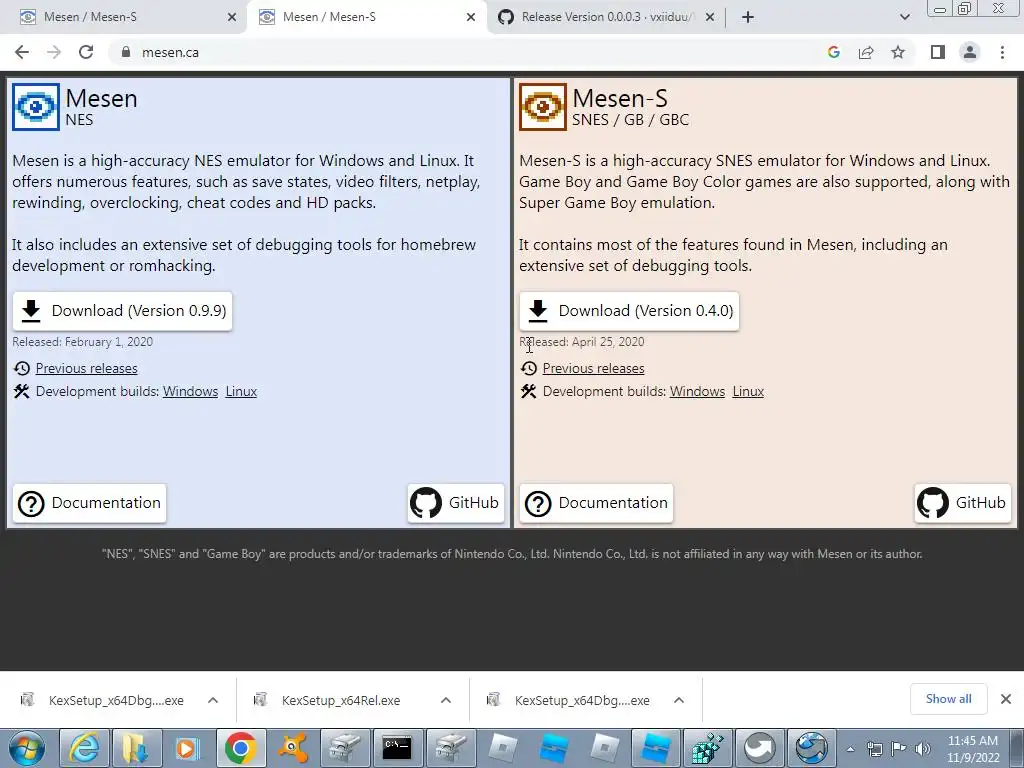Open Mesen NES Documentation

[x=89, y=503]
